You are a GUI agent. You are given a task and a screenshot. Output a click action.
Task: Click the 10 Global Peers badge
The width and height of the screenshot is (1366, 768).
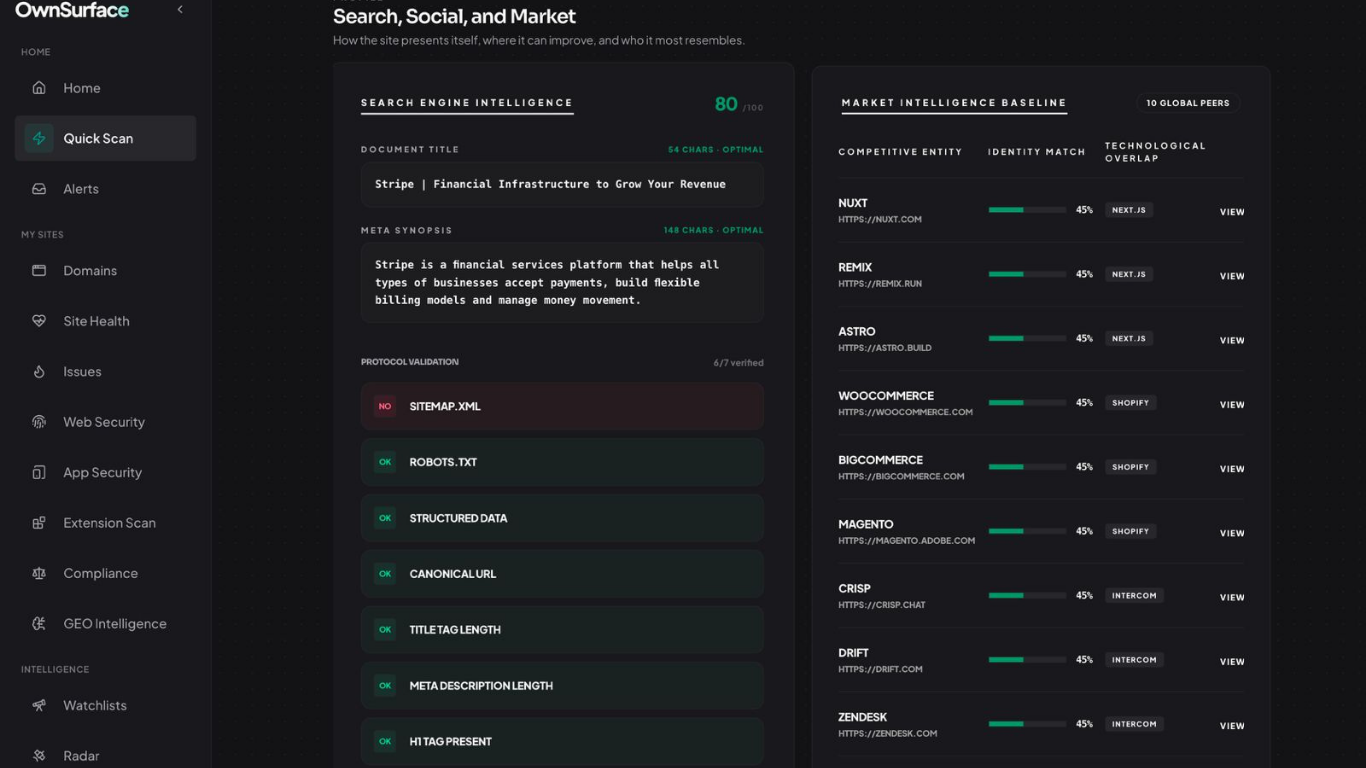1187,103
